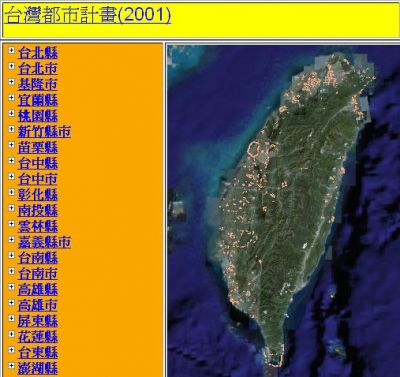Expand the 台北縣 tree node

(12, 50)
